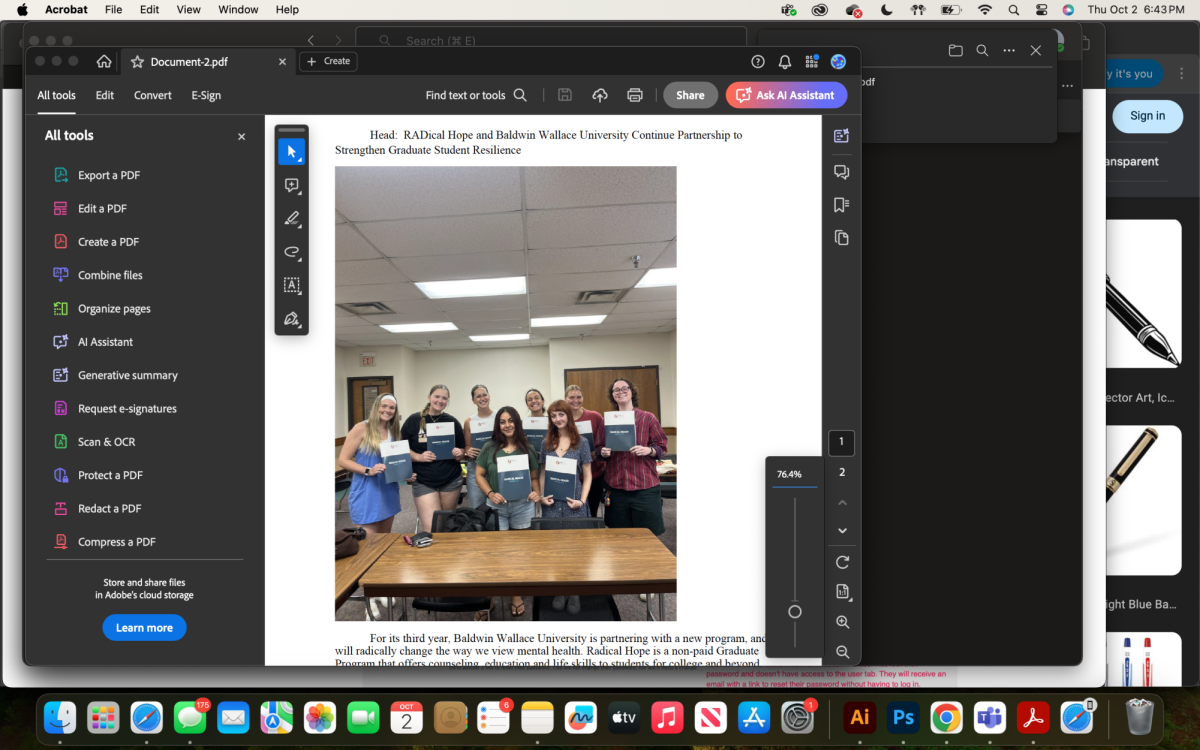Click the Share button

coord(690,95)
